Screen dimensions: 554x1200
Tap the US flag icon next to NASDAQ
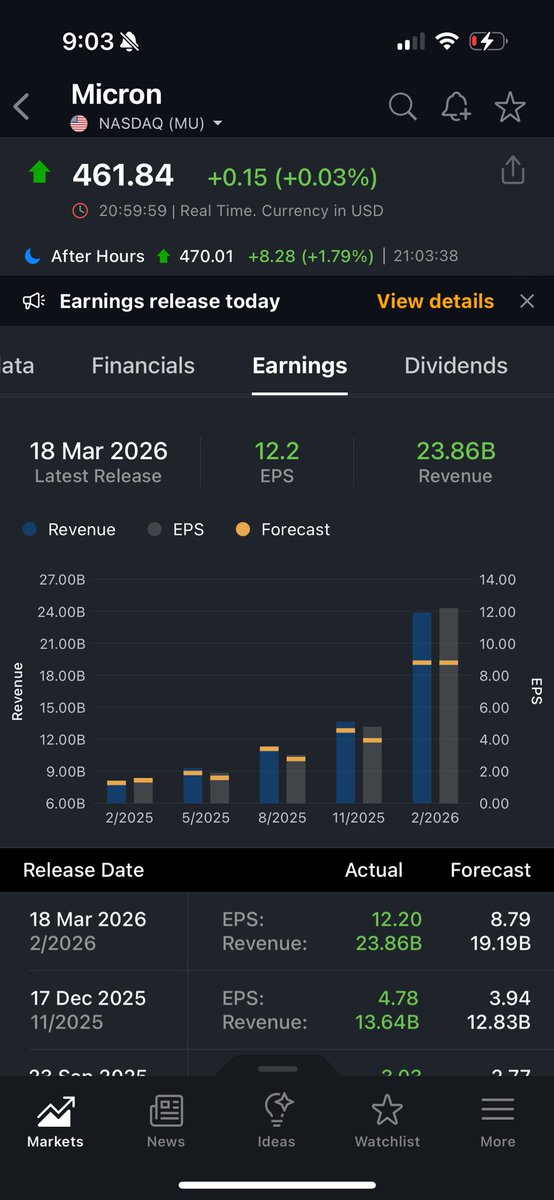pyautogui.click(x=79, y=124)
